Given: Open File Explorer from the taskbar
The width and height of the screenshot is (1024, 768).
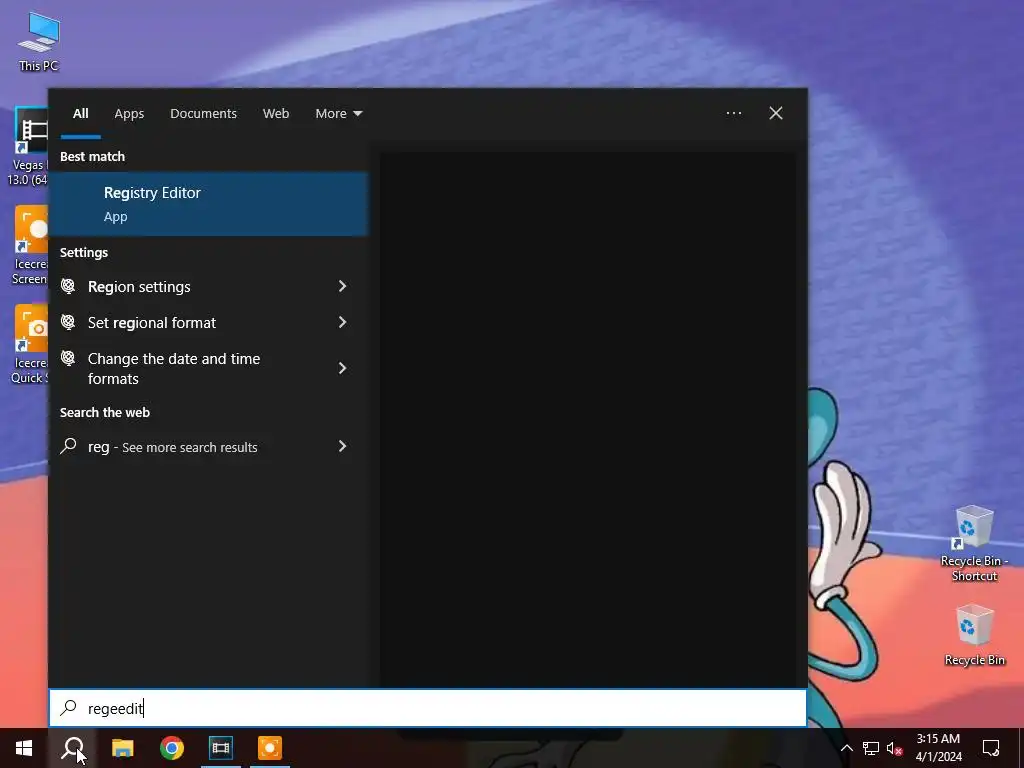Looking at the screenshot, I should tap(123, 748).
